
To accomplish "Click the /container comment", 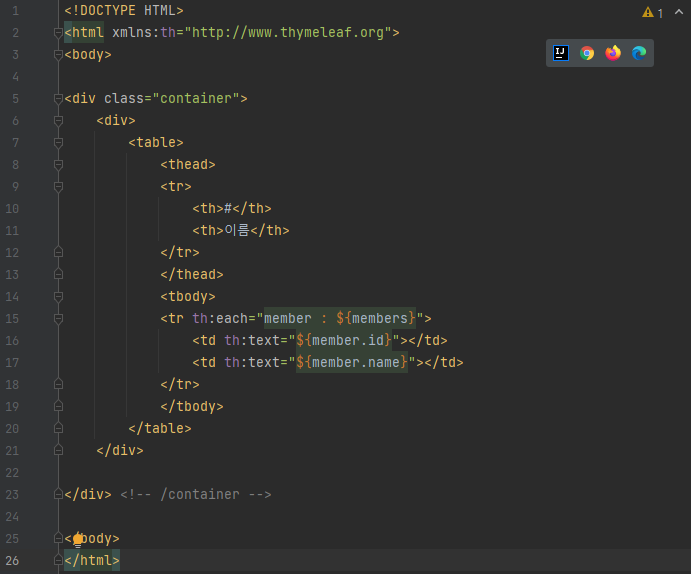I will pos(196,495).
